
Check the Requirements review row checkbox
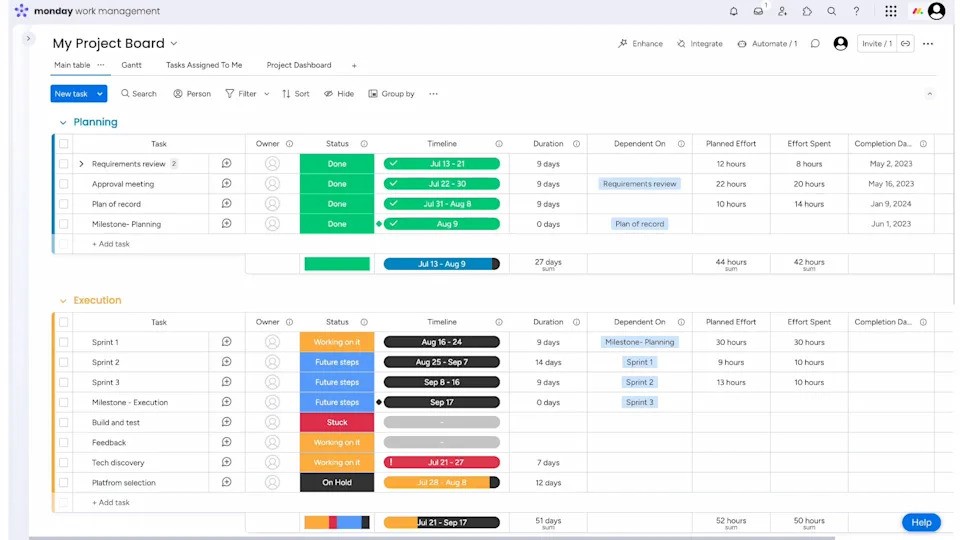tap(63, 164)
